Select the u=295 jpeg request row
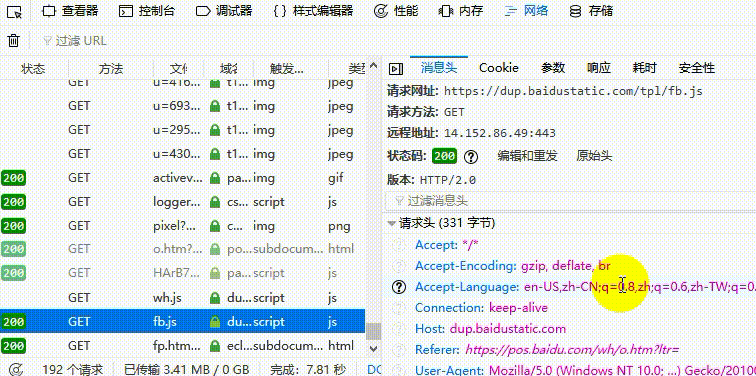The width and height of the screenshot is (756, 376). click(182, 130)
